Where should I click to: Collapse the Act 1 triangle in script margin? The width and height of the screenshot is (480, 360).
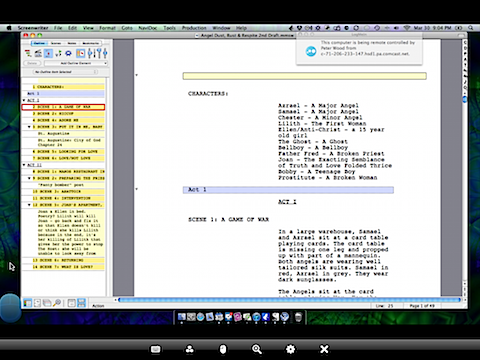point(137,189)
